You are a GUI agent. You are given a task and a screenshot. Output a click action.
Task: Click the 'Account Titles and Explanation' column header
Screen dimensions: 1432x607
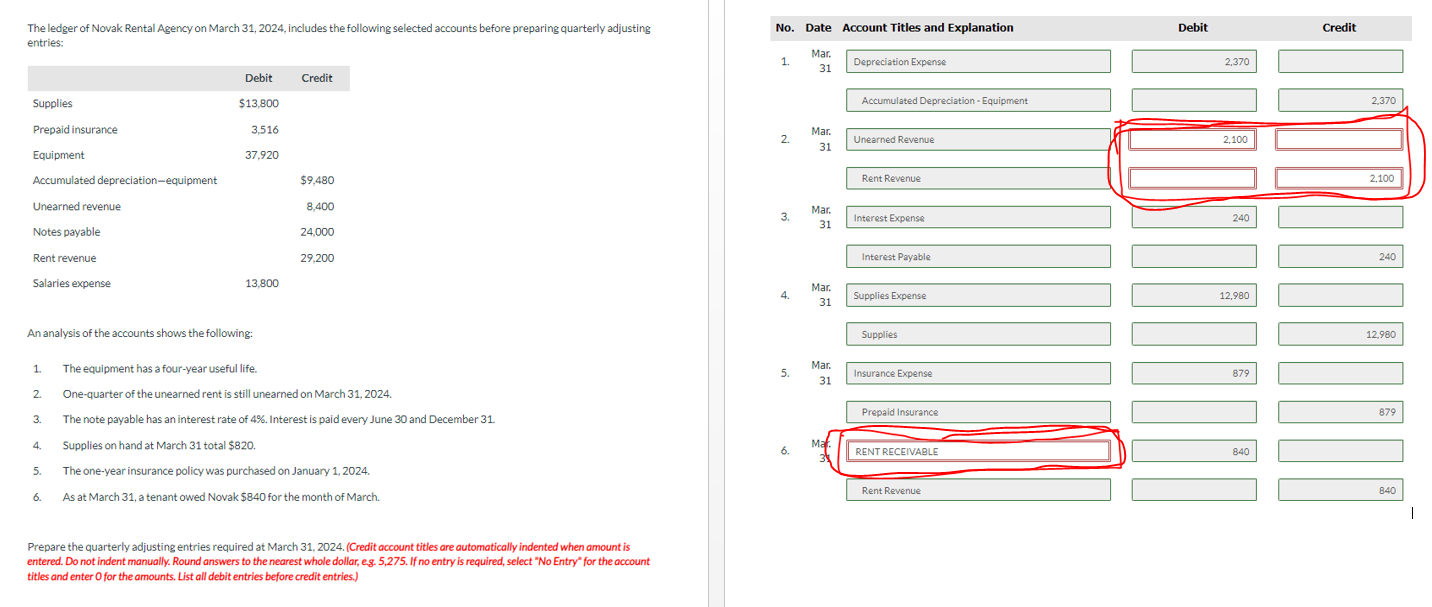click(x=927, y=28)
